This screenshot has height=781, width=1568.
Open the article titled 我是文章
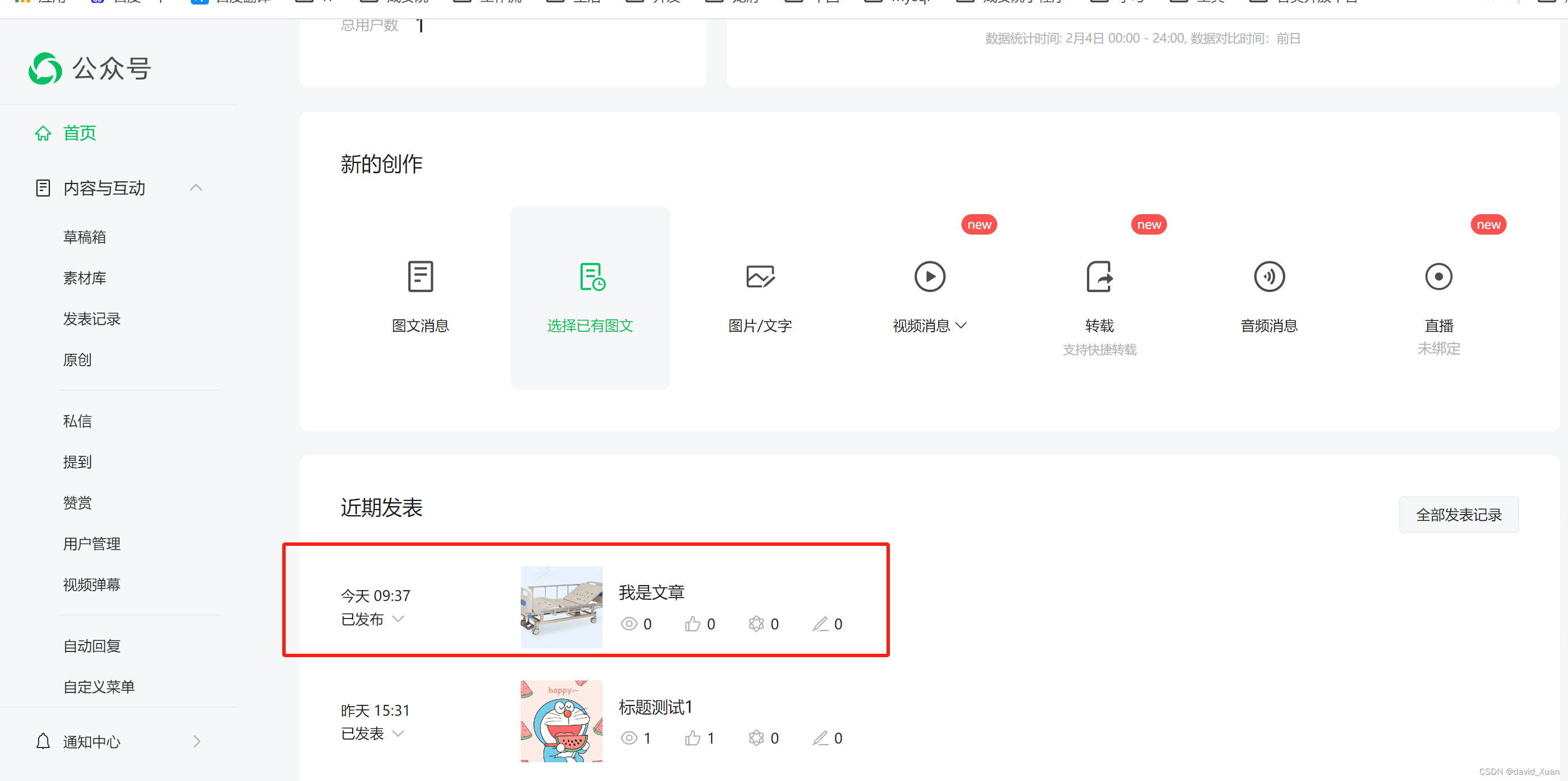[651, 592]
